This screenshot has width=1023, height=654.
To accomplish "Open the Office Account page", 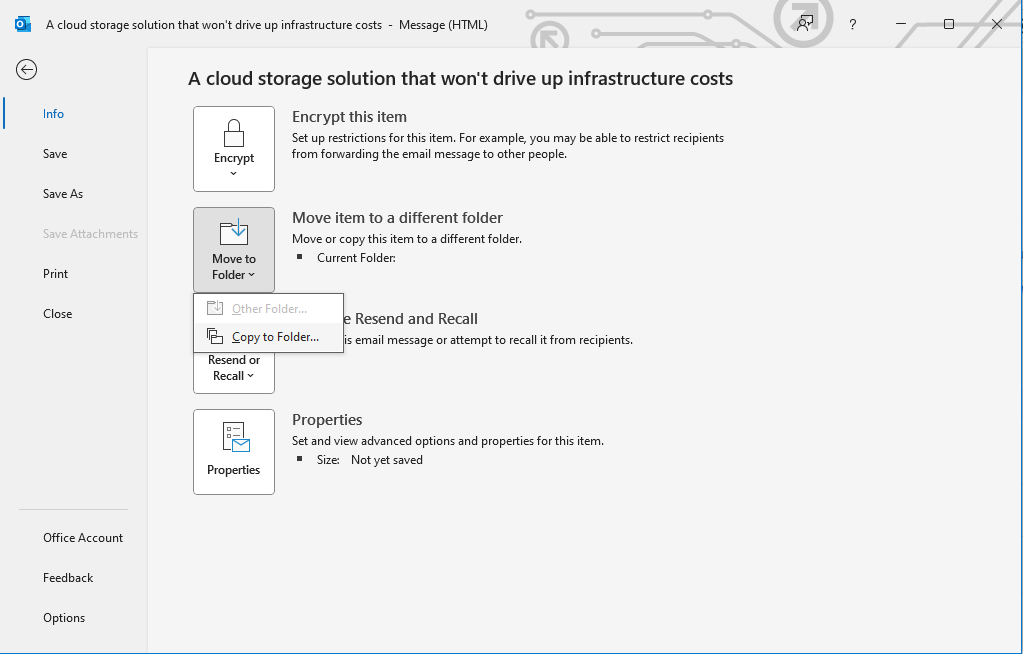I will click(x=83, y=537).
